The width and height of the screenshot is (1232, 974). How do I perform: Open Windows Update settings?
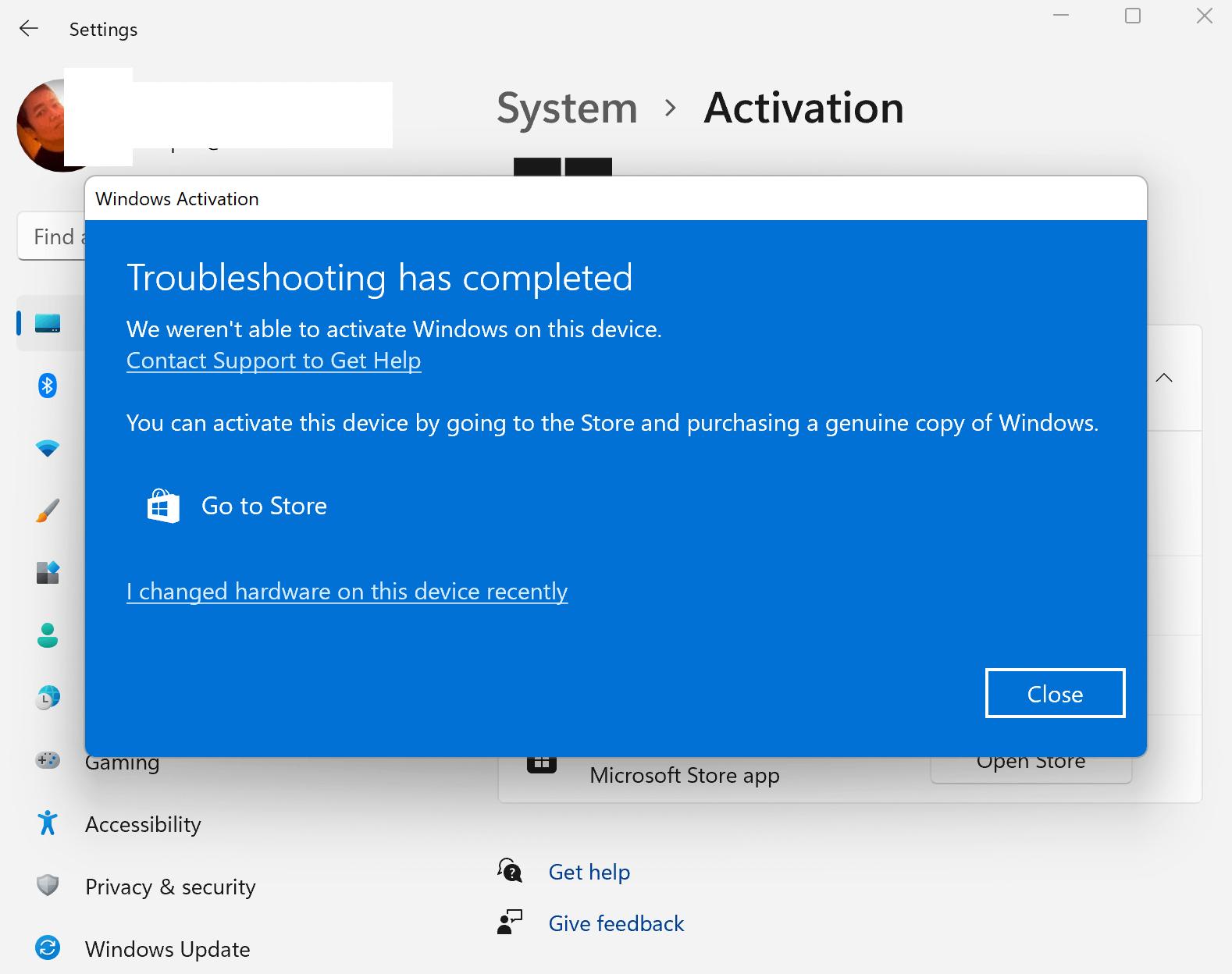click(168, 949)
